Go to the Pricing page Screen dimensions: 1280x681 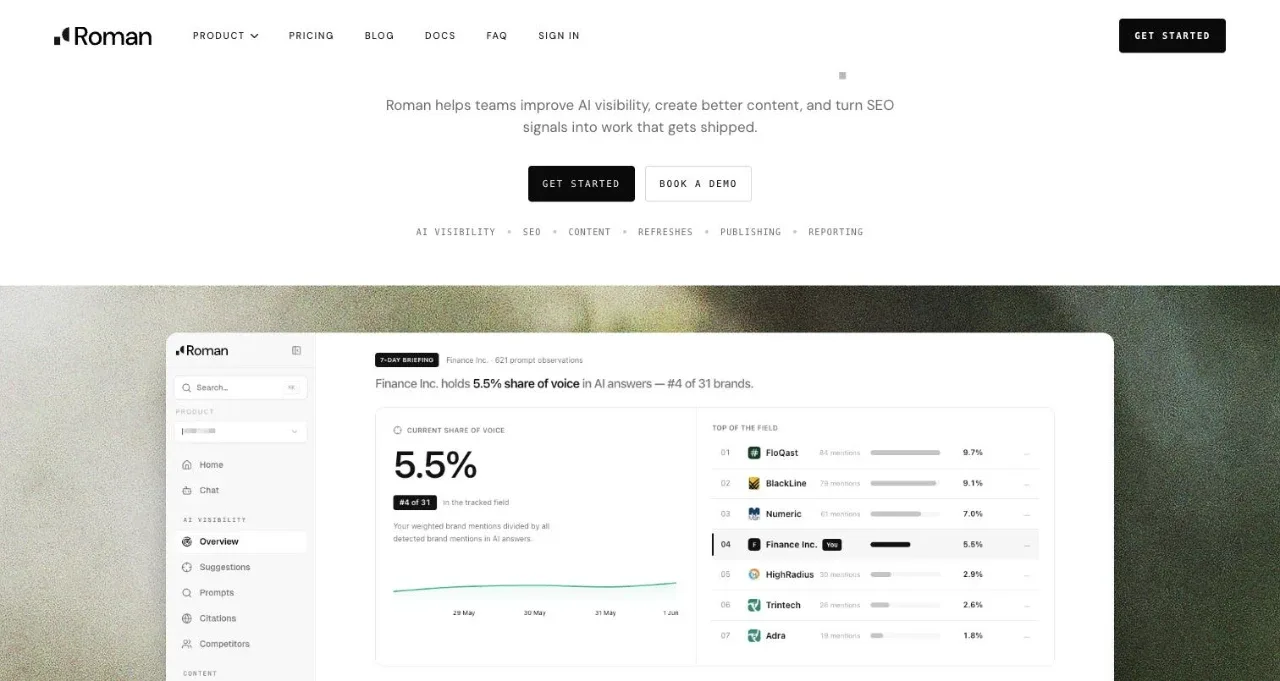click(311, 36)
